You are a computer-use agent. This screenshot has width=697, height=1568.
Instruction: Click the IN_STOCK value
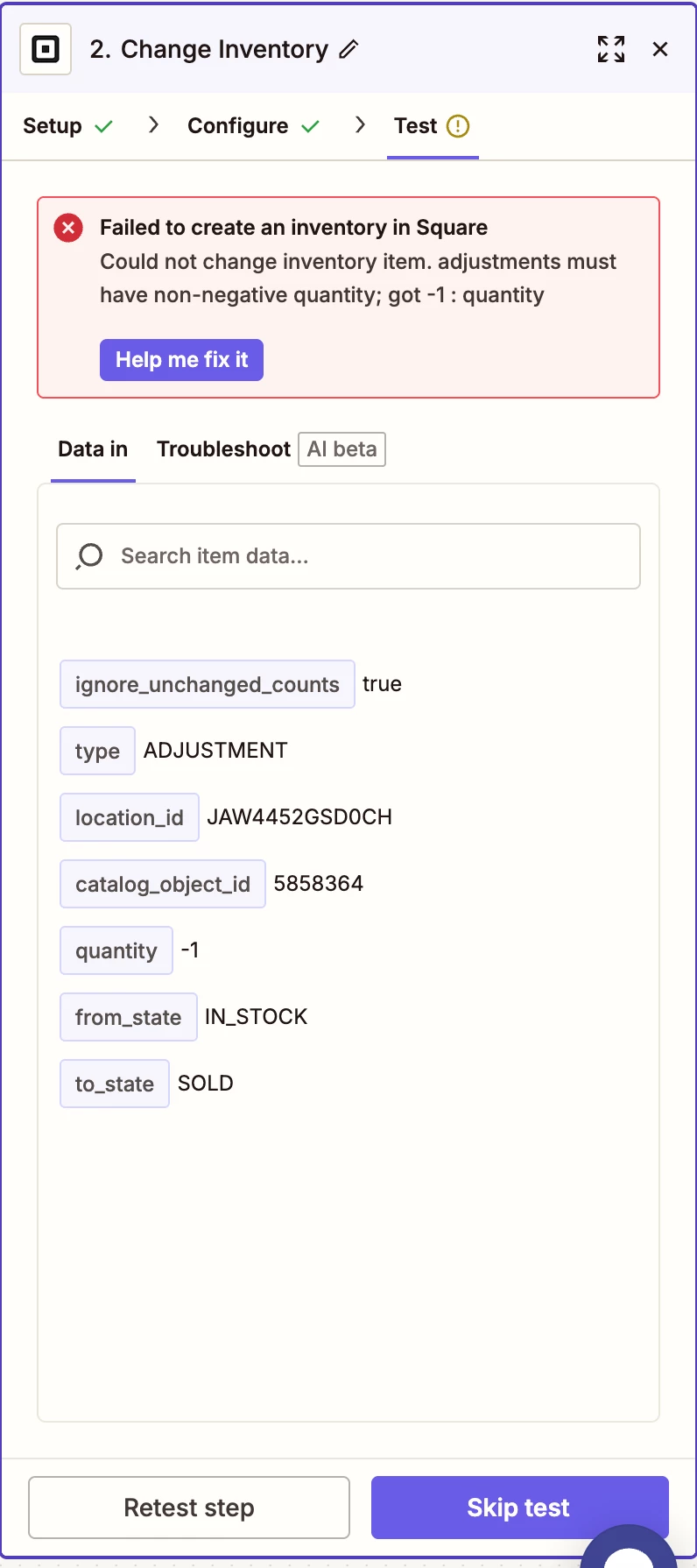click(257, 1017)
